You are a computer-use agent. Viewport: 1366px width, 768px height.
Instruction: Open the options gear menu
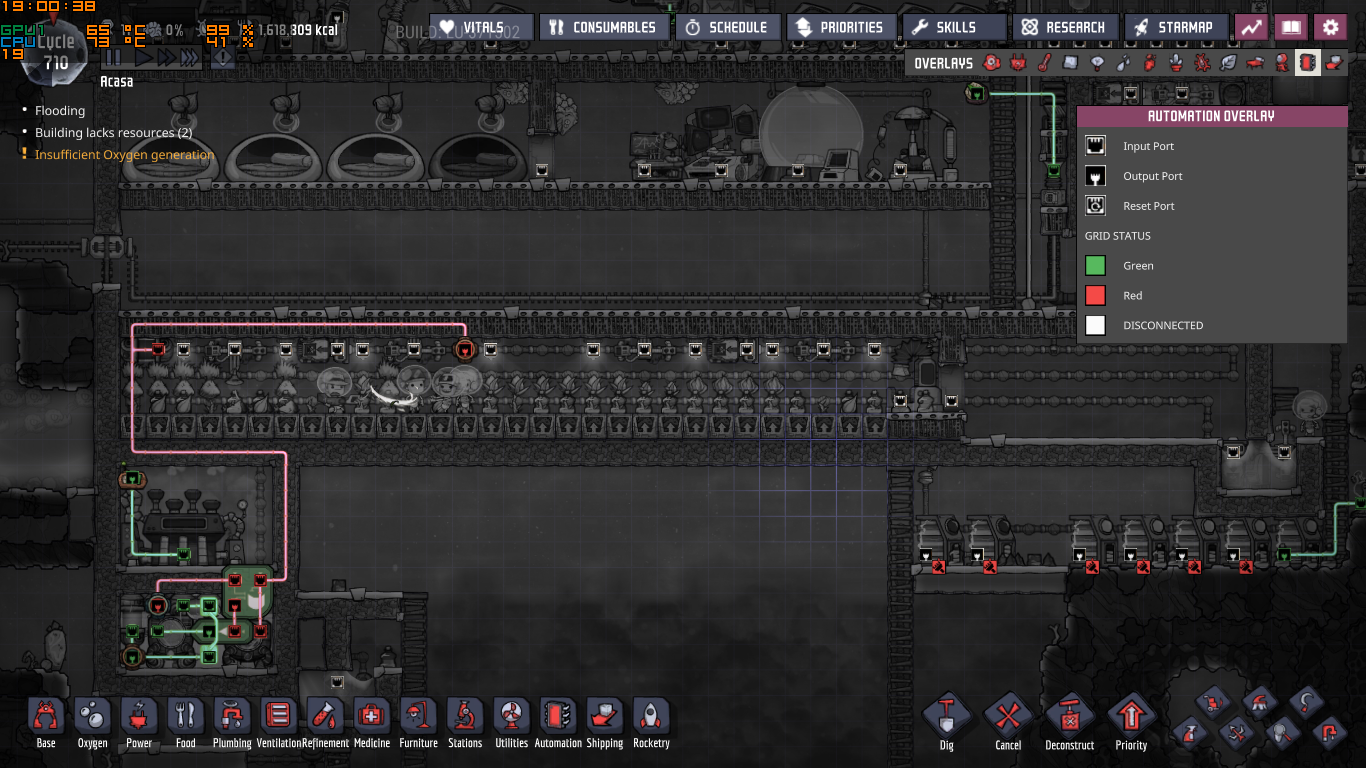[x=1330, y=27]
